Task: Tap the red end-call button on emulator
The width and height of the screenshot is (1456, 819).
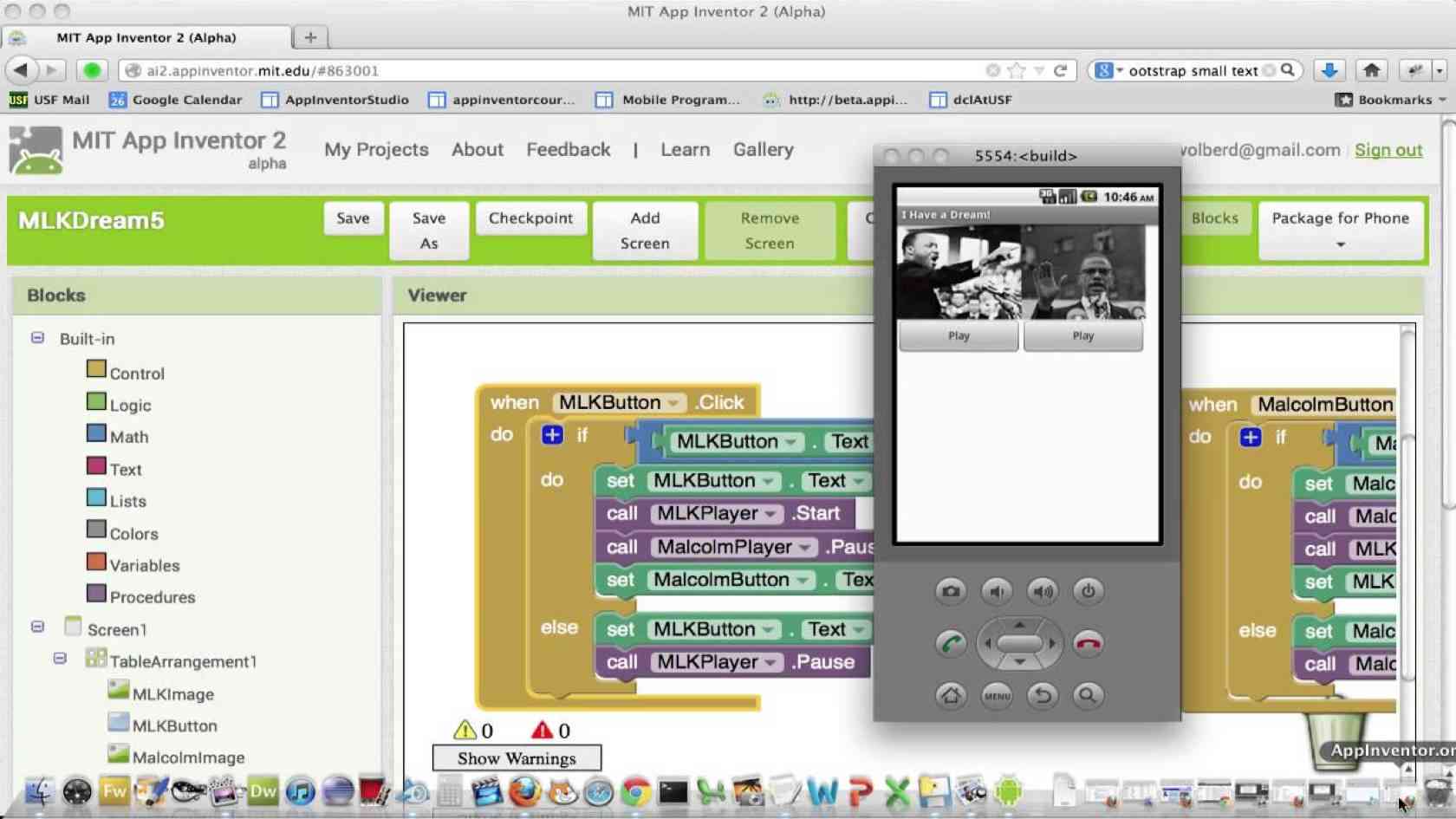Action: pyautogui.click(x=1088, y=643)
